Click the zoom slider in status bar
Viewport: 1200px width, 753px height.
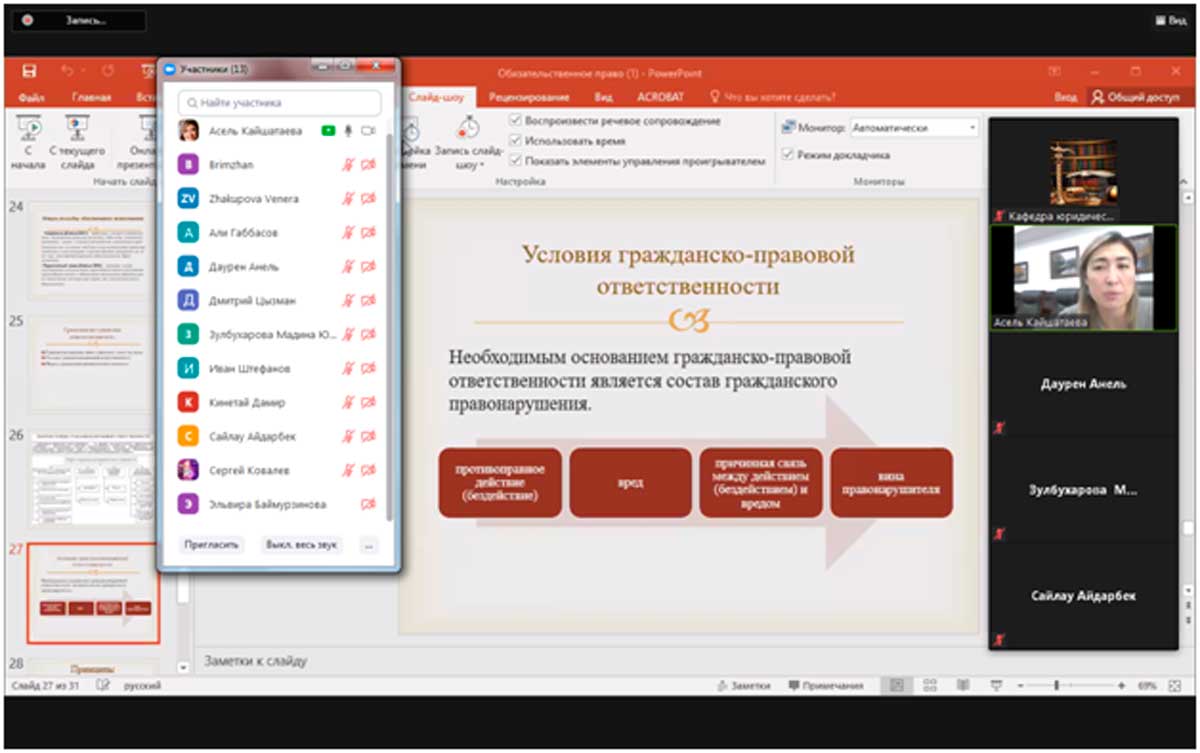pos(1057,686)
